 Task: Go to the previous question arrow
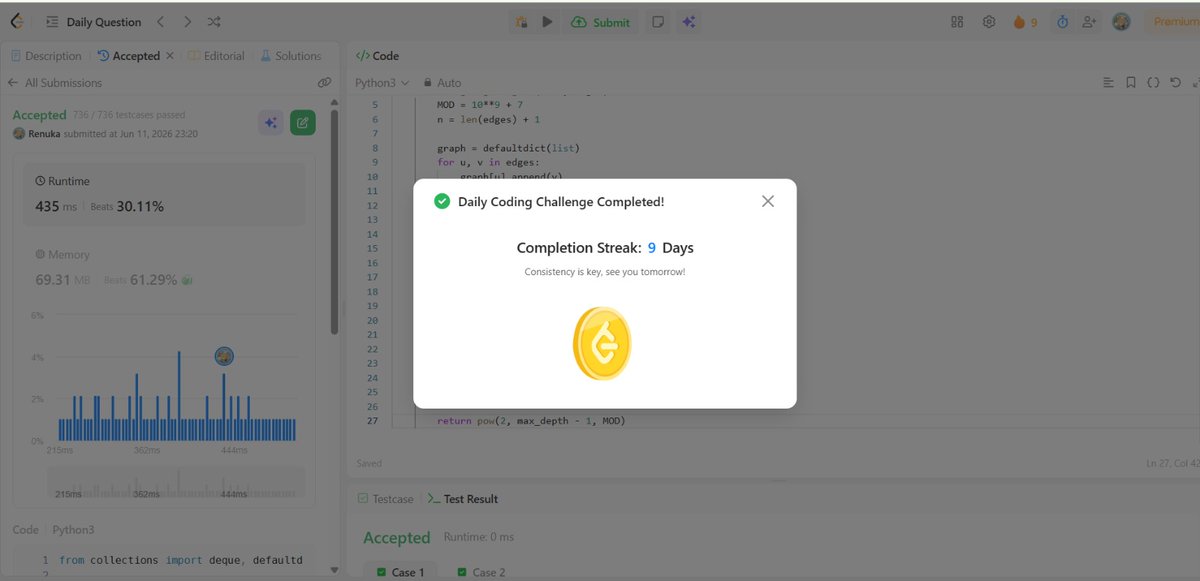click(161, 22)
